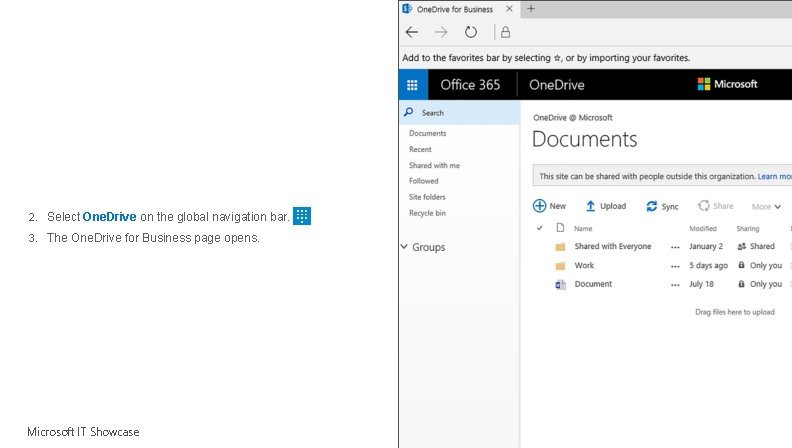Click the lock icon in the Document row

741,284
